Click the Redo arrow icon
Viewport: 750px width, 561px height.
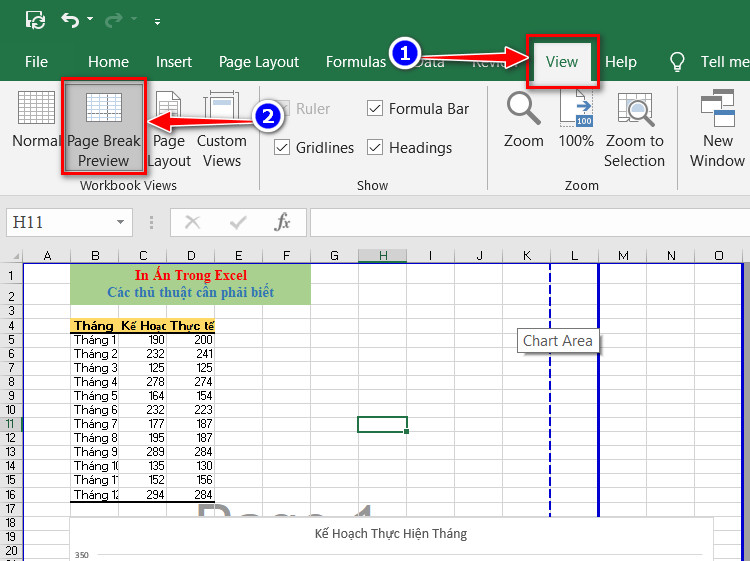pyautogui.click(x=114, y=20)
